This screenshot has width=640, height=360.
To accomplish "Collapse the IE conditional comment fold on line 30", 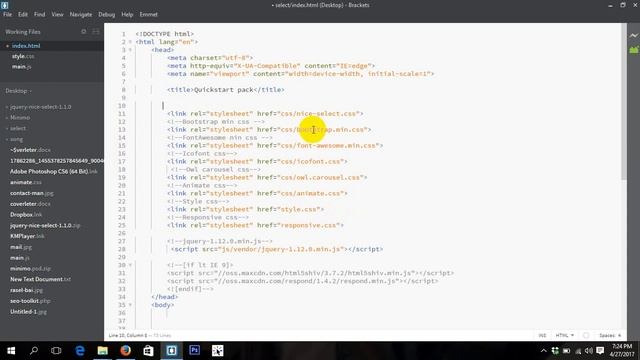I will [131, 265].
